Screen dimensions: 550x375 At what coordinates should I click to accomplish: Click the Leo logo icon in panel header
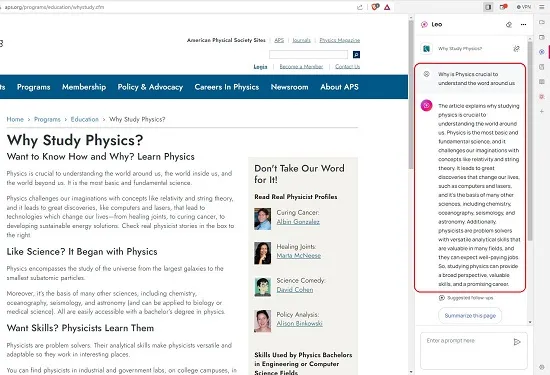click(x=424, y=24)
